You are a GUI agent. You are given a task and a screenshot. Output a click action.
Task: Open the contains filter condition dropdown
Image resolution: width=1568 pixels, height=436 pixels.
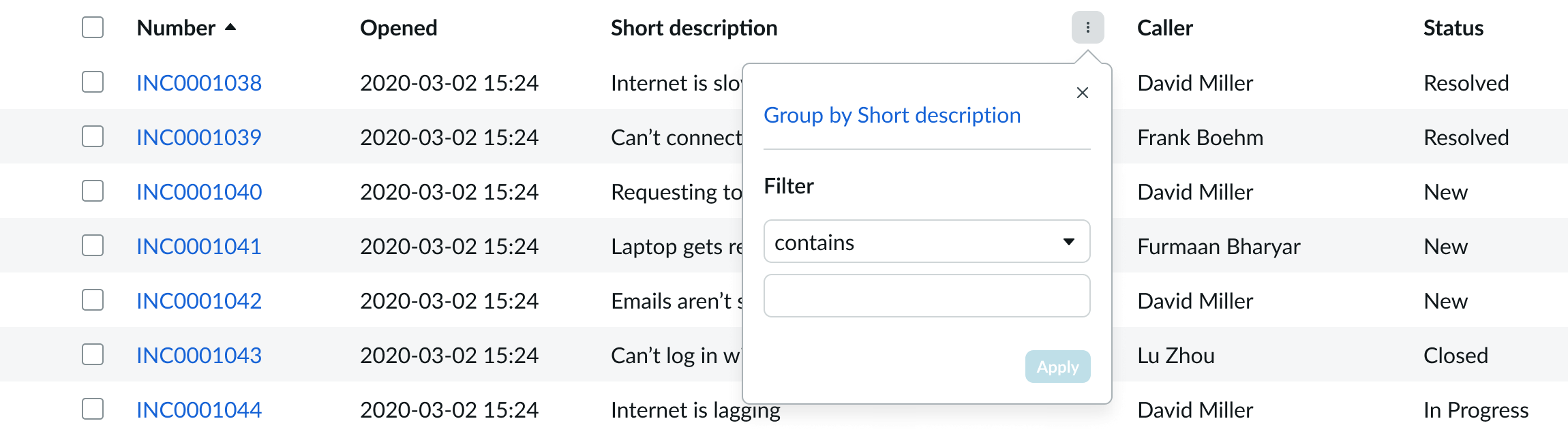(x=926, y=242)
